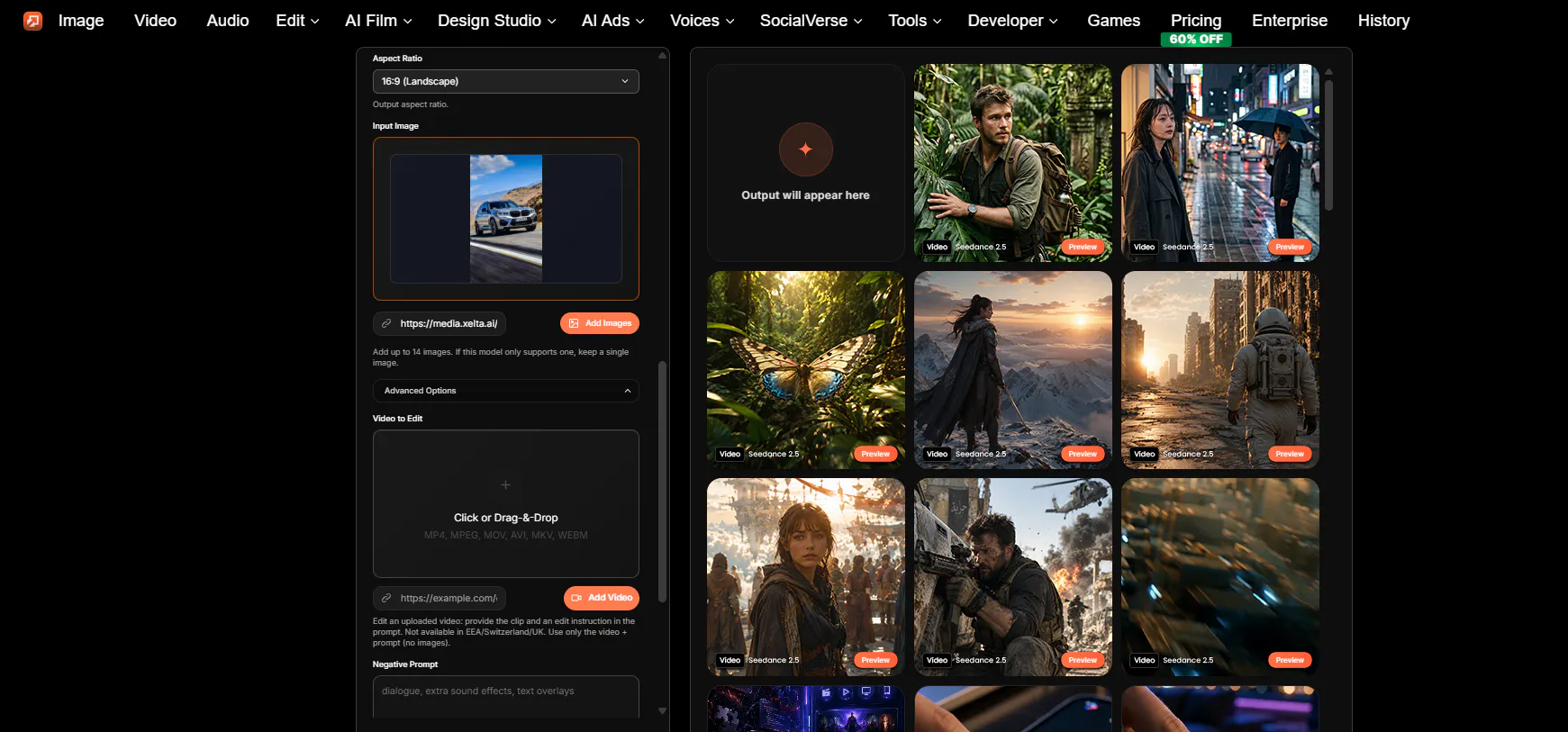
Task: Click the settings panel scroll-up arrow
Action: coord(663,56)
